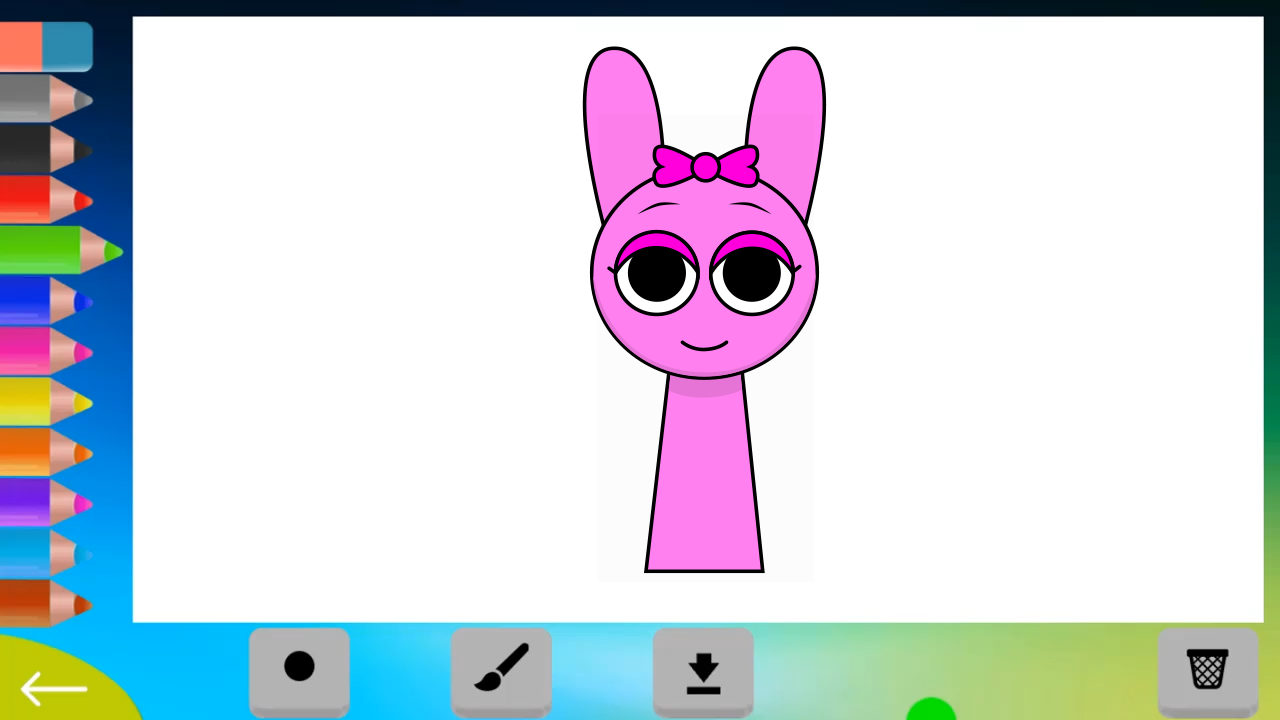The width and height of the screenshot is (1280, 720).
Task: Clear the canvas using the trash can
Action: pos(1207,670)
